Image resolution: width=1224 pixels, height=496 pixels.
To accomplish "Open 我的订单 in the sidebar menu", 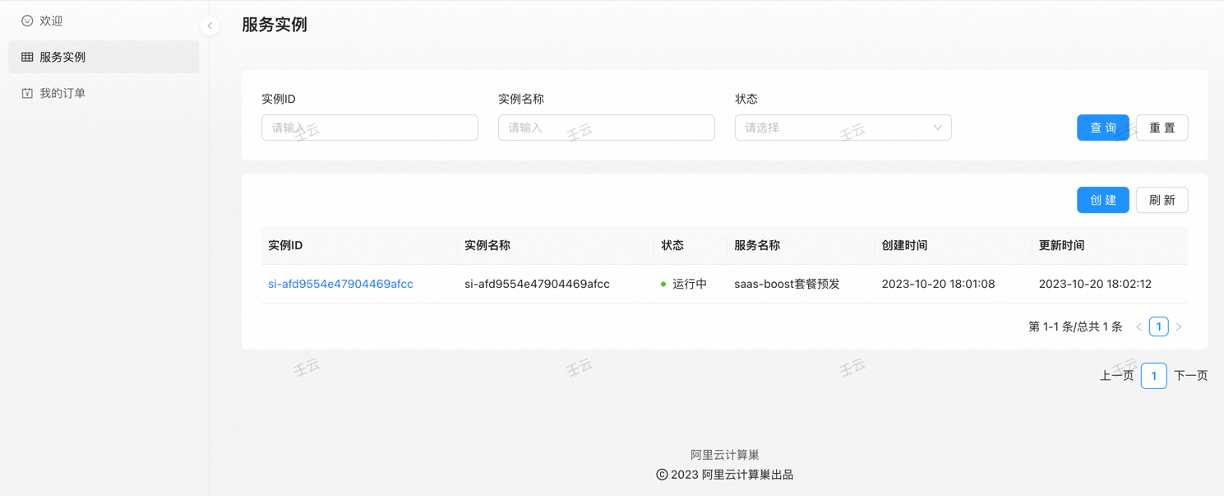I will [62, 93].
